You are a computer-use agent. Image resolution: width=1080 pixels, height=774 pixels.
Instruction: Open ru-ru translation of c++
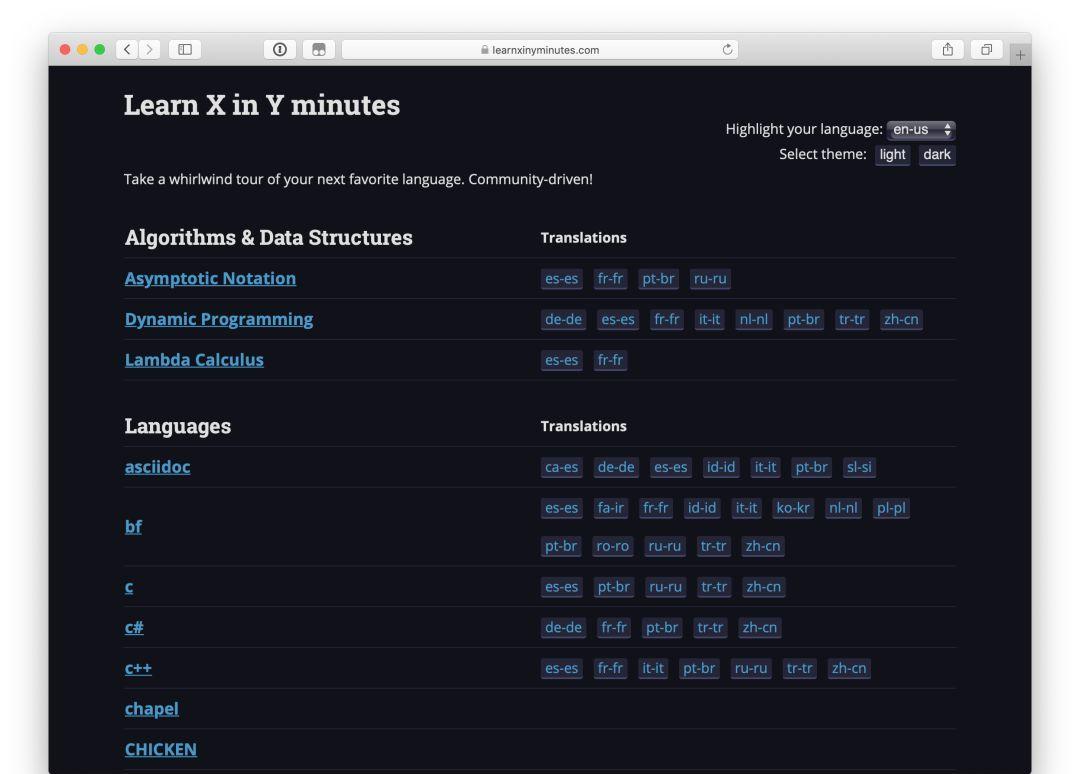(x=751, y=668)
